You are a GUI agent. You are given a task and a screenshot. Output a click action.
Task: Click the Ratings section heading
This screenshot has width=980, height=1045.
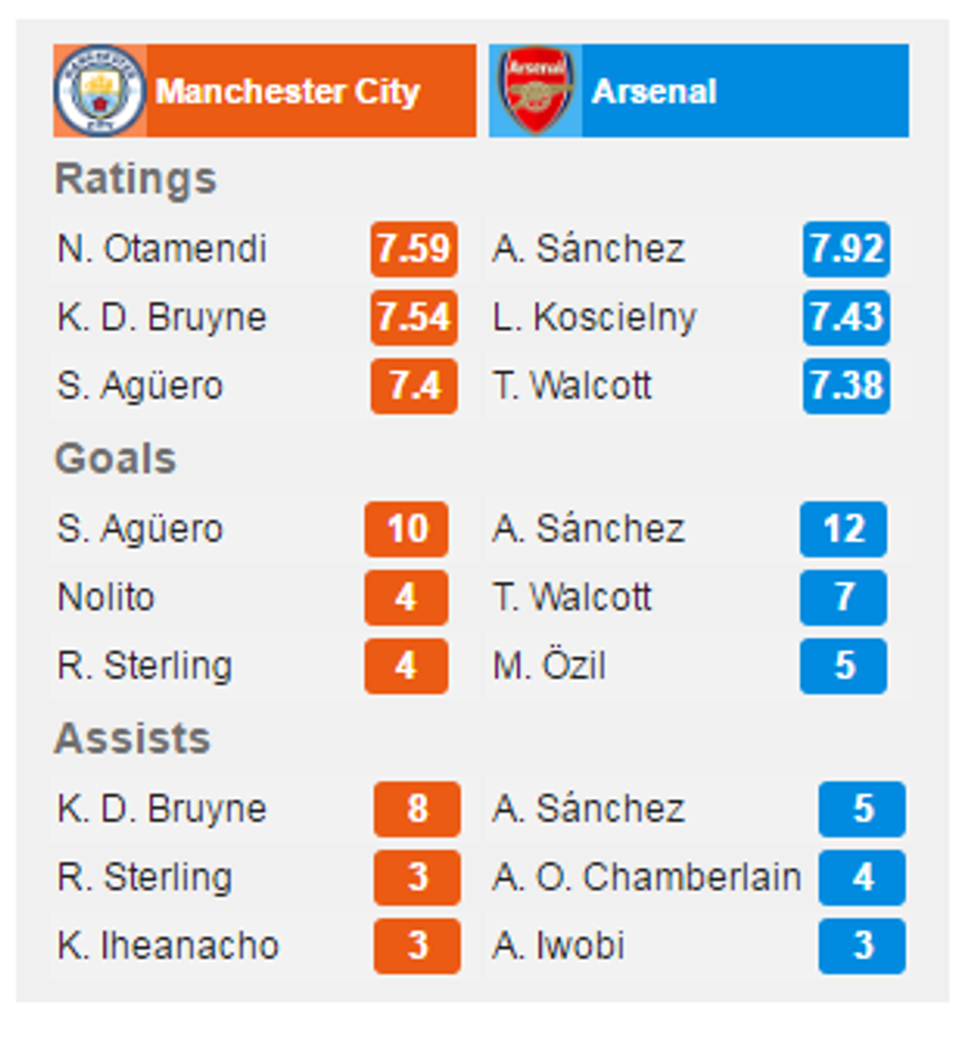pyautogui.click(x=135, y=179)
